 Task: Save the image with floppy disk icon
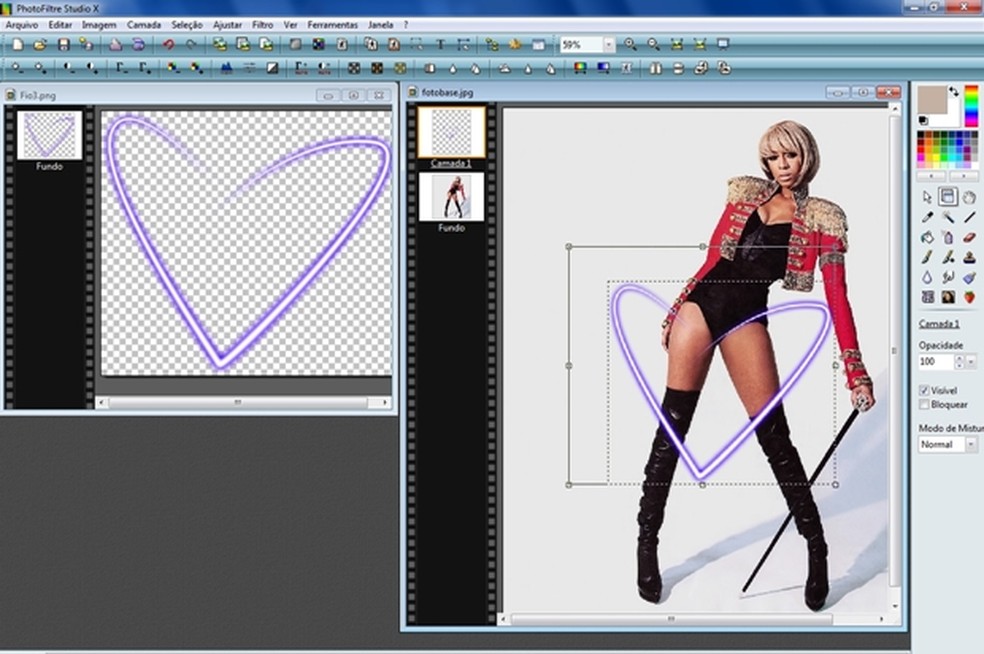63,45
